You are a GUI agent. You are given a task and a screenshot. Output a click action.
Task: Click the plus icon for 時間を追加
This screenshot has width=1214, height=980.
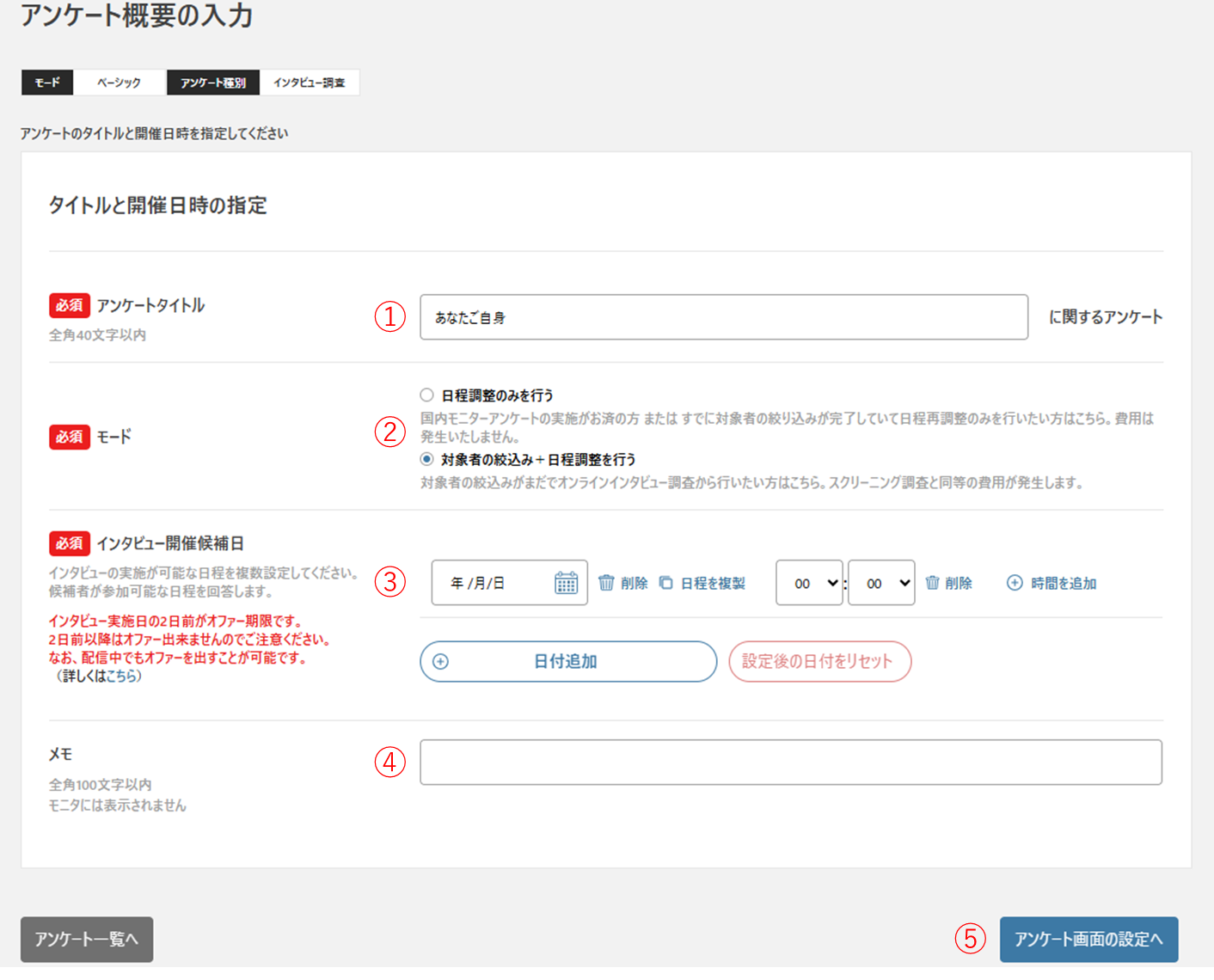(x=1015, y=583)
